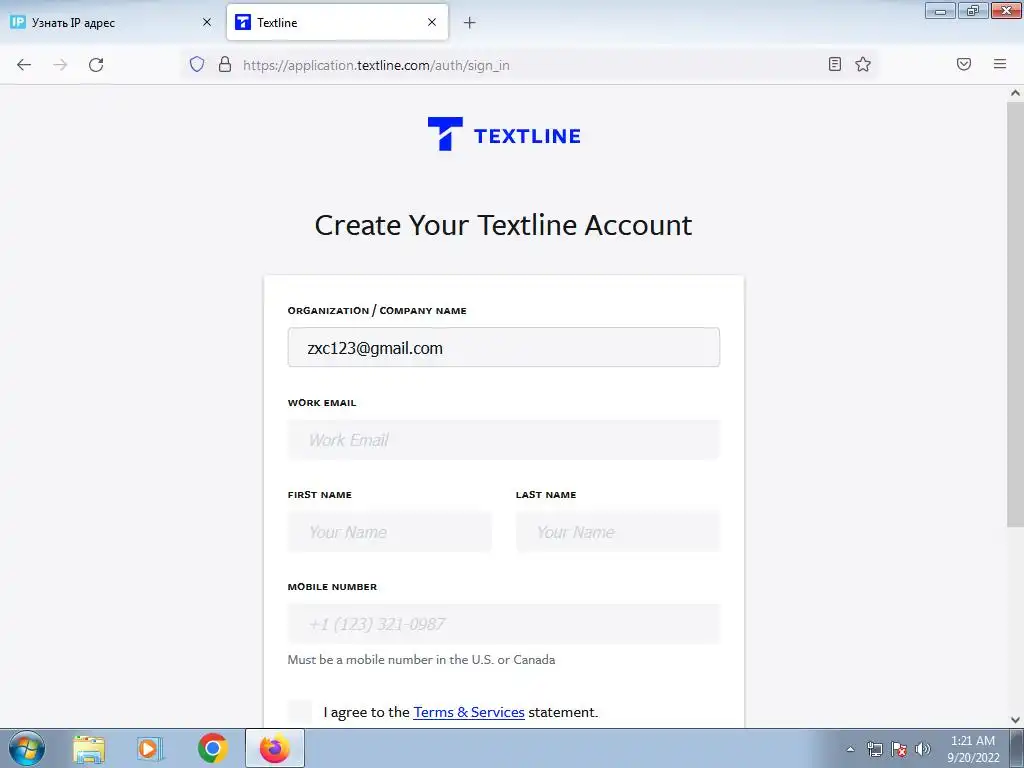The image size is (1024, 768).
Task: Open Windows Explorer from taskbar
Action: coord(89,748)
